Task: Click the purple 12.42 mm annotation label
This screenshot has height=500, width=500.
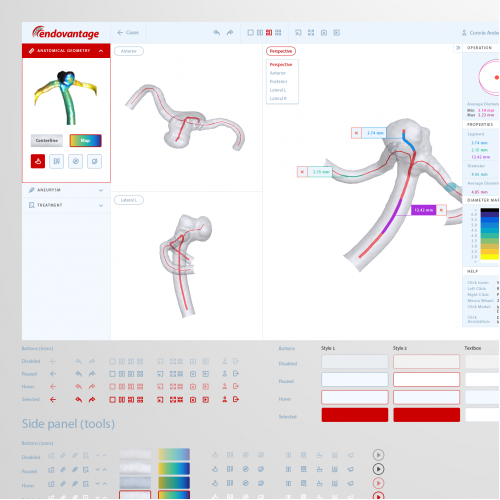Action: (423, 210)
